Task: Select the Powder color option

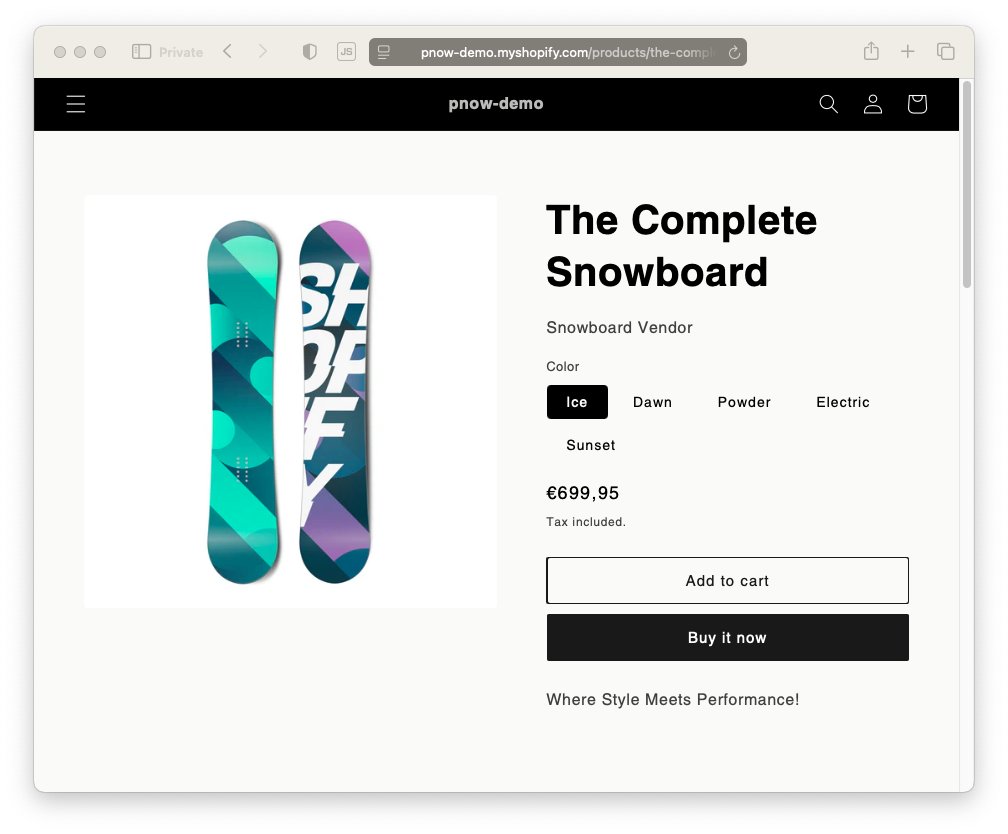Action: [744, 403]
